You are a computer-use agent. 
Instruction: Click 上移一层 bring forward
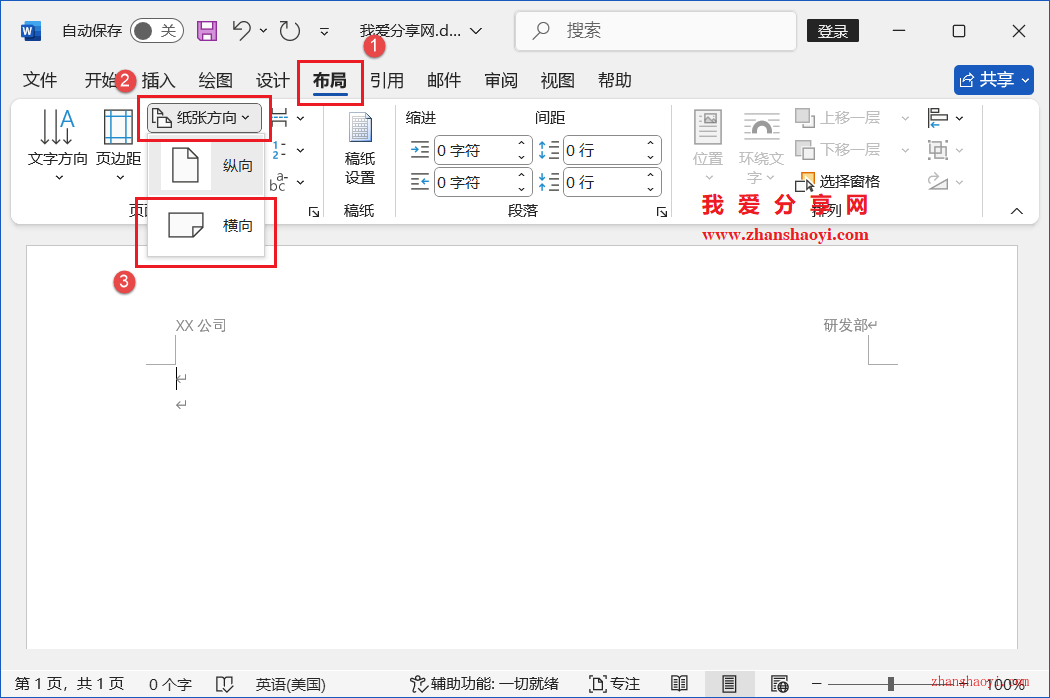(838, 118)
